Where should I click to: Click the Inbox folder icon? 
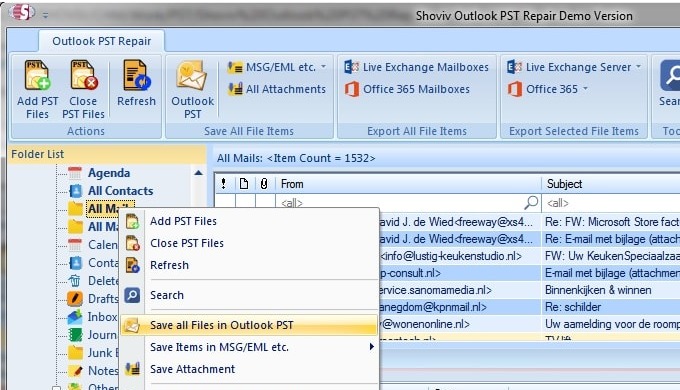point(75,317)
